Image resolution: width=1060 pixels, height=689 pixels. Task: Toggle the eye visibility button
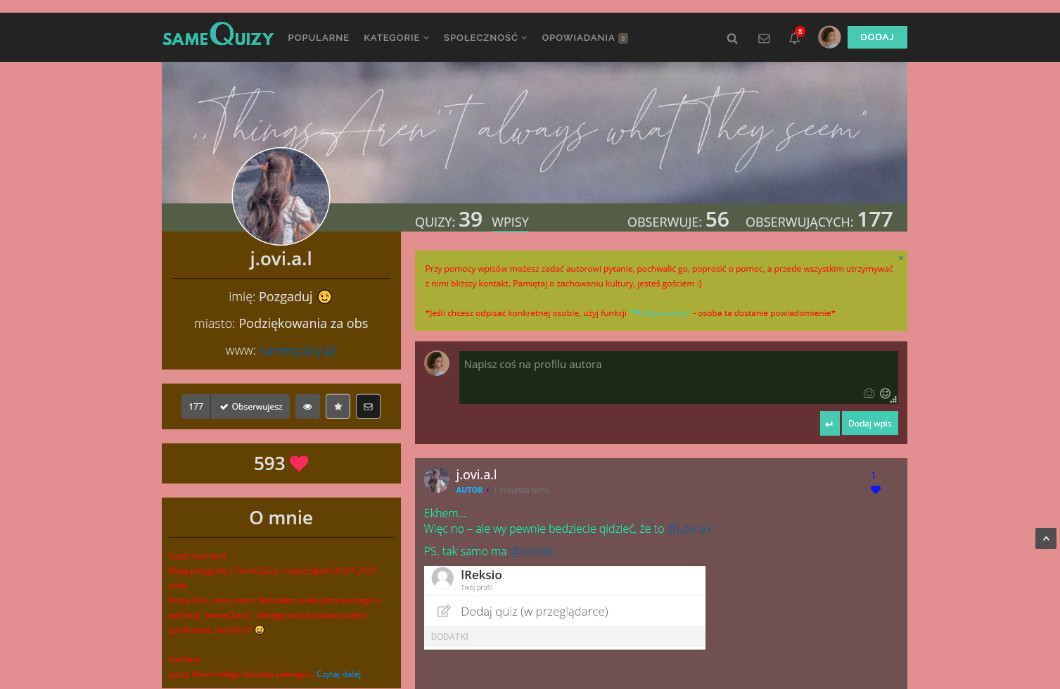(x=307, y=407)
